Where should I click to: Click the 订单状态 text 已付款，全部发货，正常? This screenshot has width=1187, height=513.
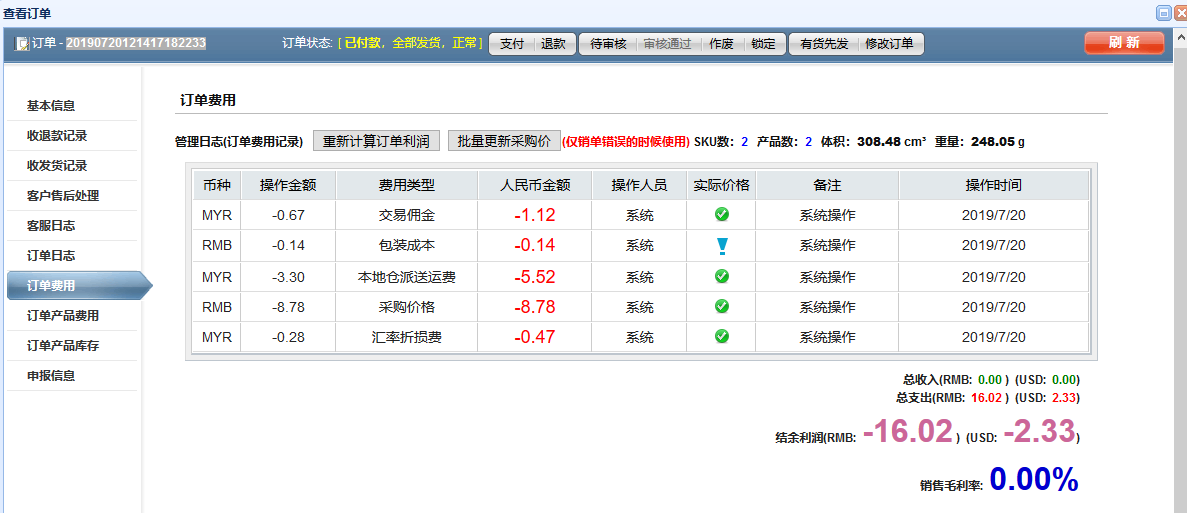coord(410,43)
